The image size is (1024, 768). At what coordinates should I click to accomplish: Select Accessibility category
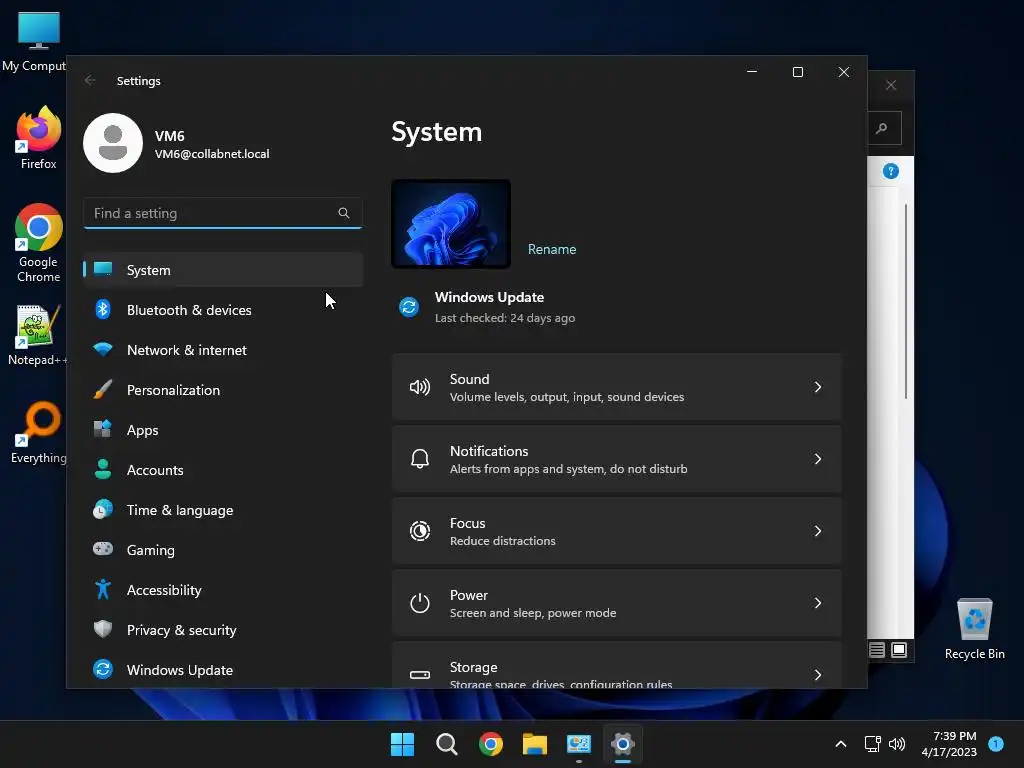[x=223, y=589]
